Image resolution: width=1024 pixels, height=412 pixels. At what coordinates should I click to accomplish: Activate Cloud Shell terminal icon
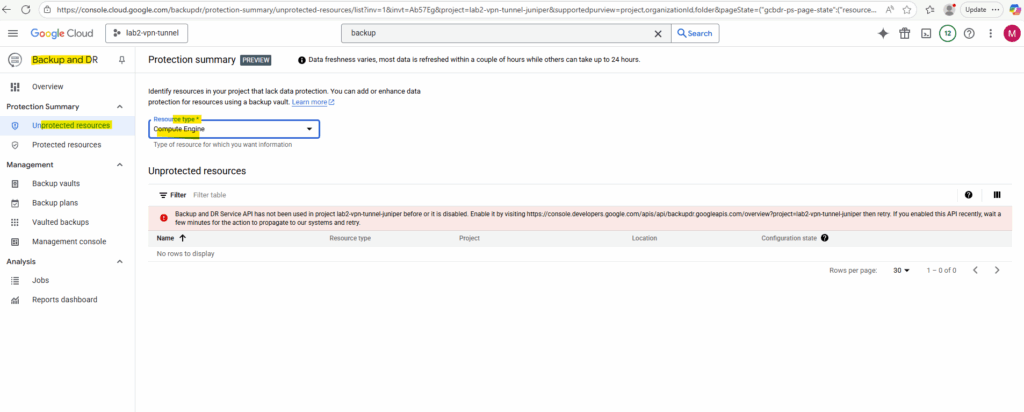926,33
